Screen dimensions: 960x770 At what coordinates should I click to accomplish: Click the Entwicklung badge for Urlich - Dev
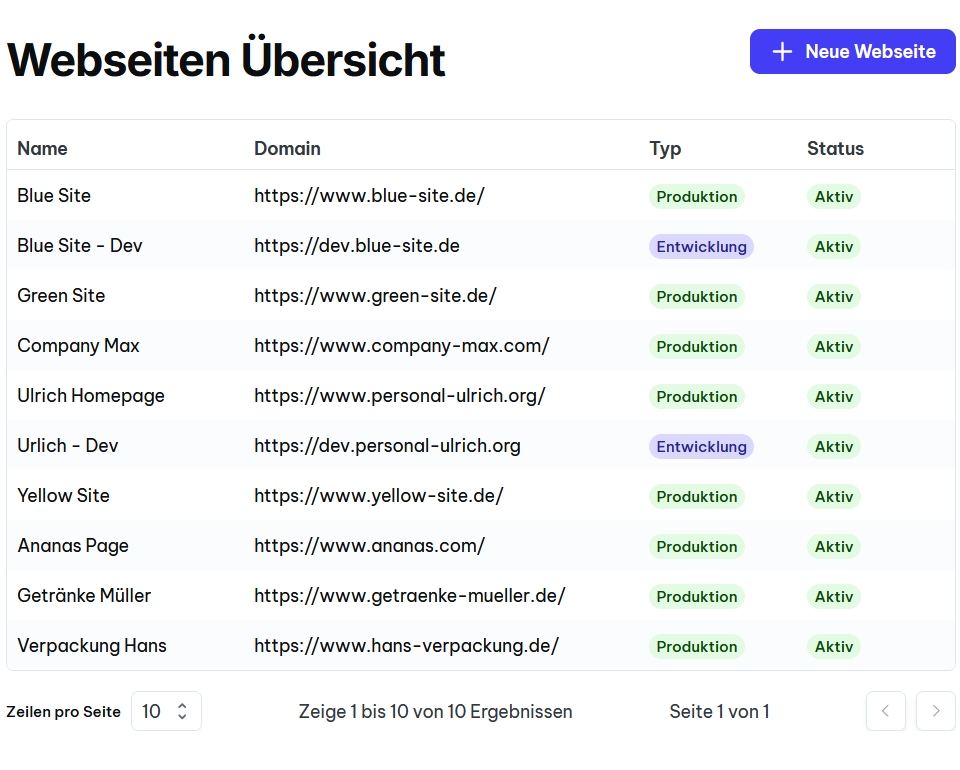click(701, 446)
